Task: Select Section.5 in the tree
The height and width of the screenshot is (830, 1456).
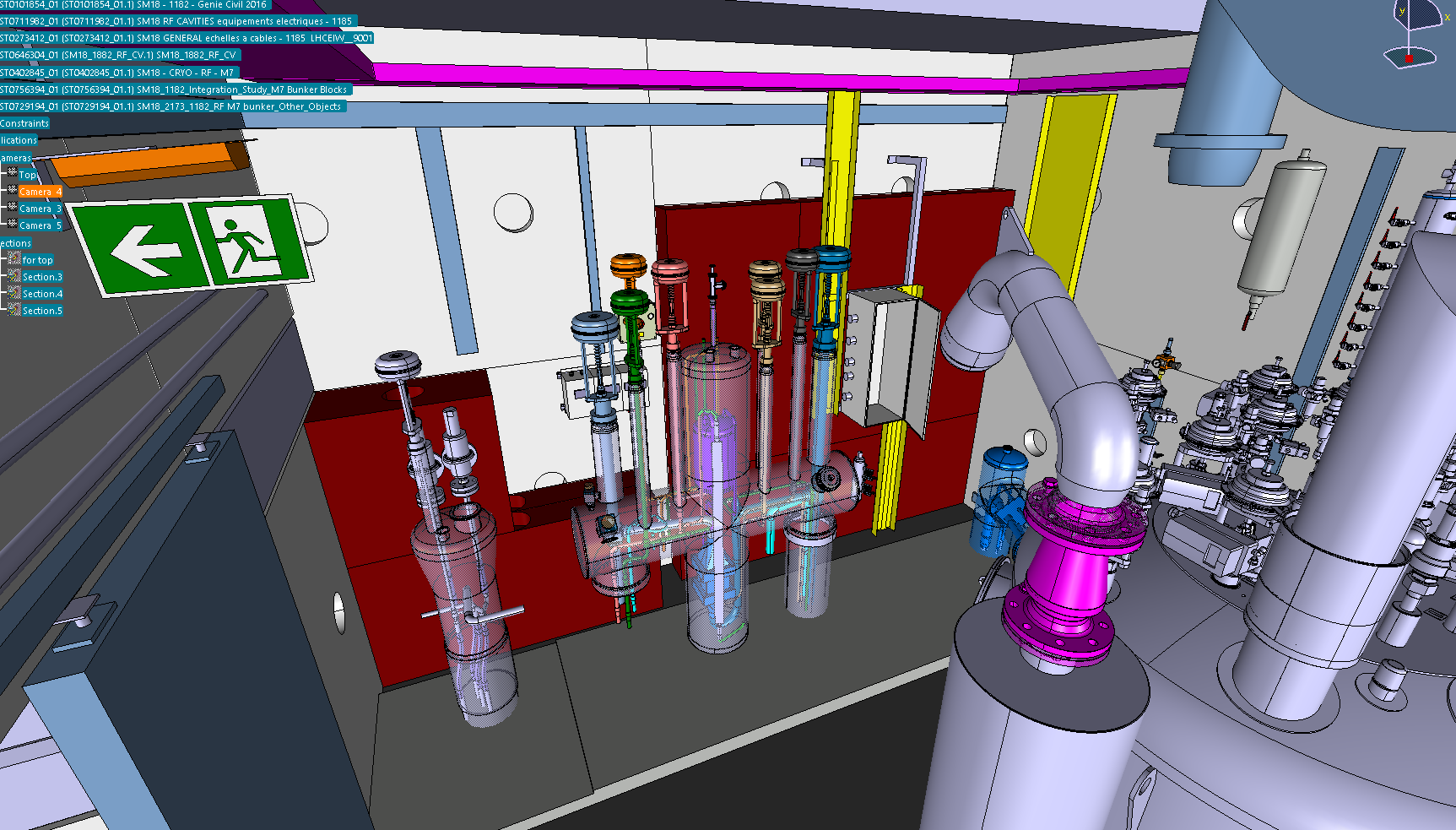Action: [x=42, y=311]
